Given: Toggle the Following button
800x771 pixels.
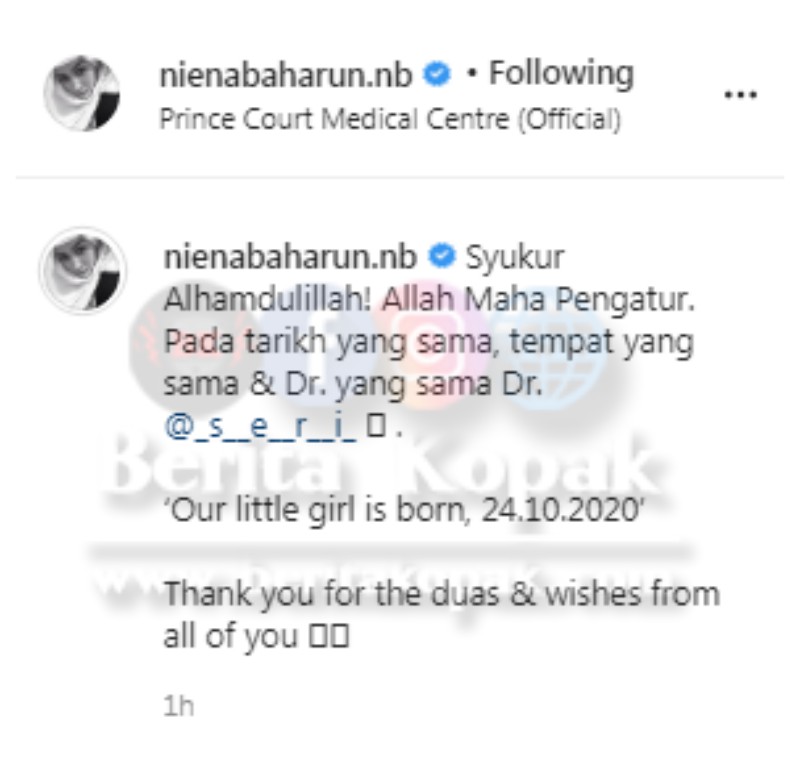Looking at the screenshot, I should tap(561, 74).
